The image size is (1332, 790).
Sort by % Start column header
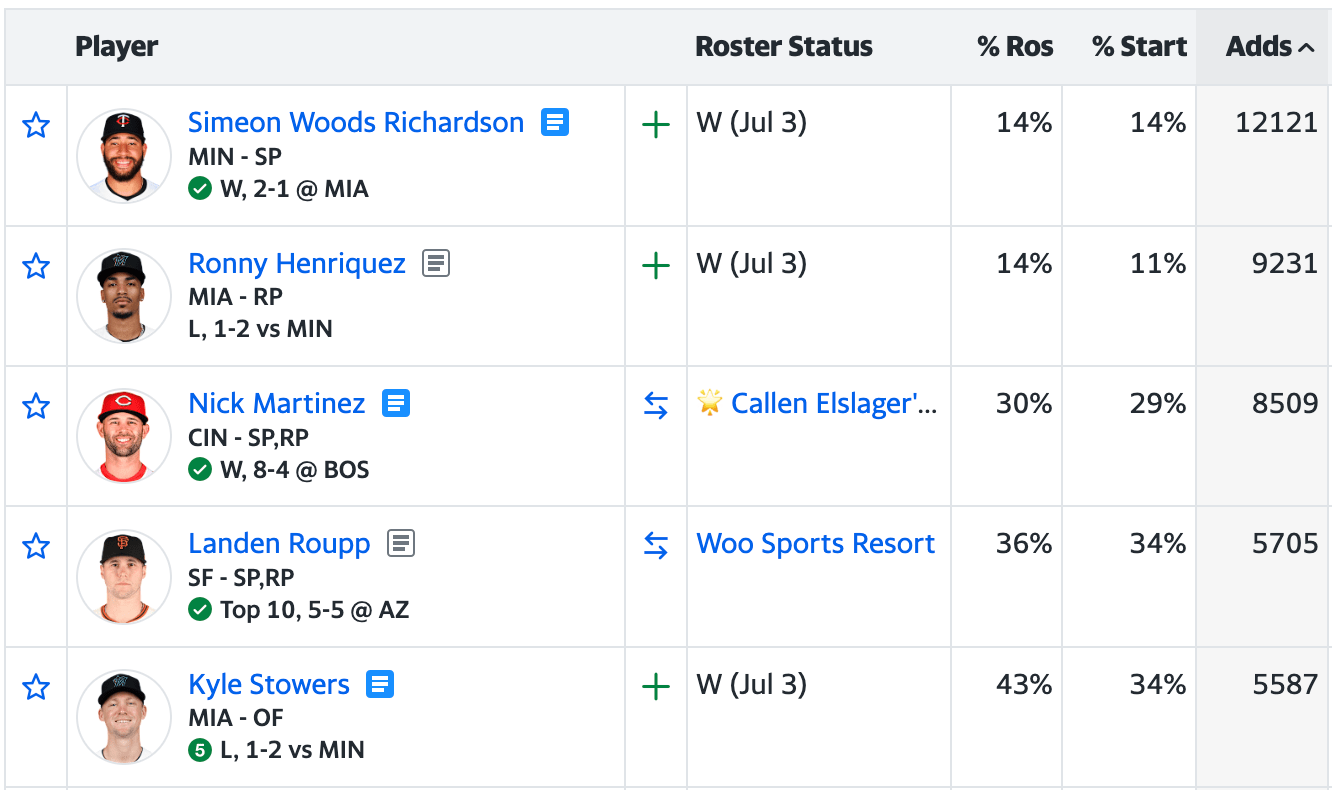click(1139, 47)
